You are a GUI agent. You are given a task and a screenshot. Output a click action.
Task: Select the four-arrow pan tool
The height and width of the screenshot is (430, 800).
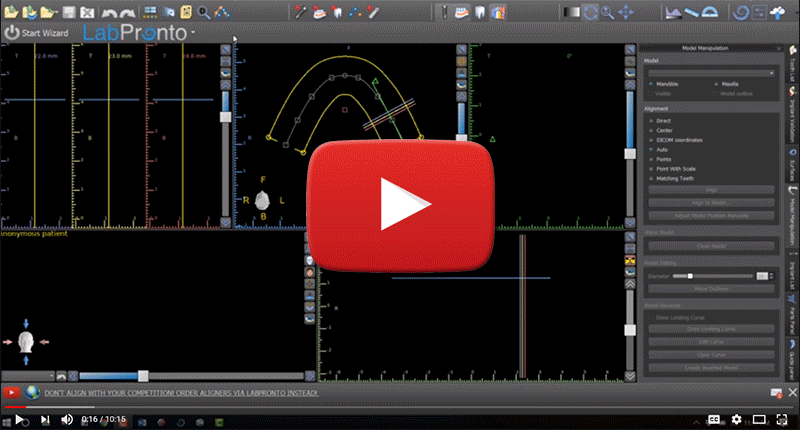626,12
